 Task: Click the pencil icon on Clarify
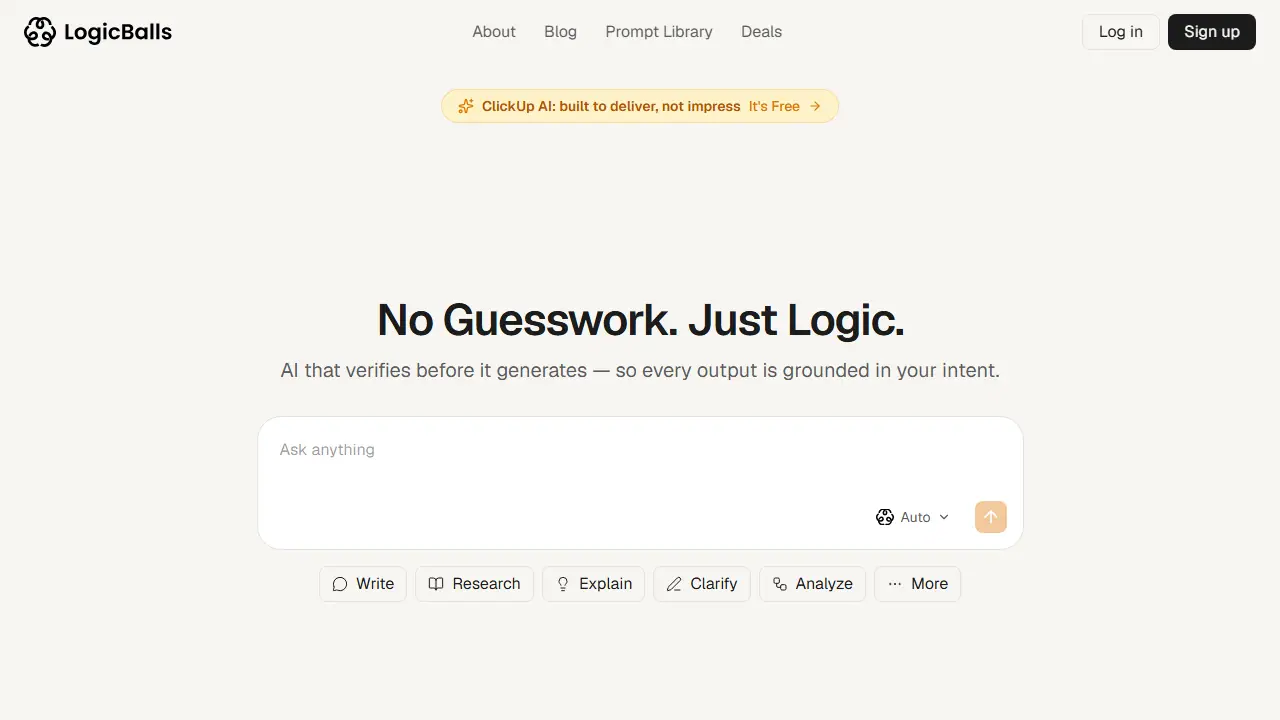click(x=674, y=584)
